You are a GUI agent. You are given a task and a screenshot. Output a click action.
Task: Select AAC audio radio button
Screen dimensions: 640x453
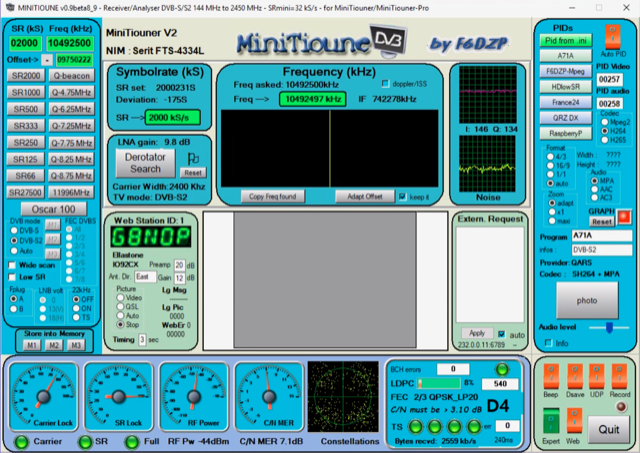594,189
